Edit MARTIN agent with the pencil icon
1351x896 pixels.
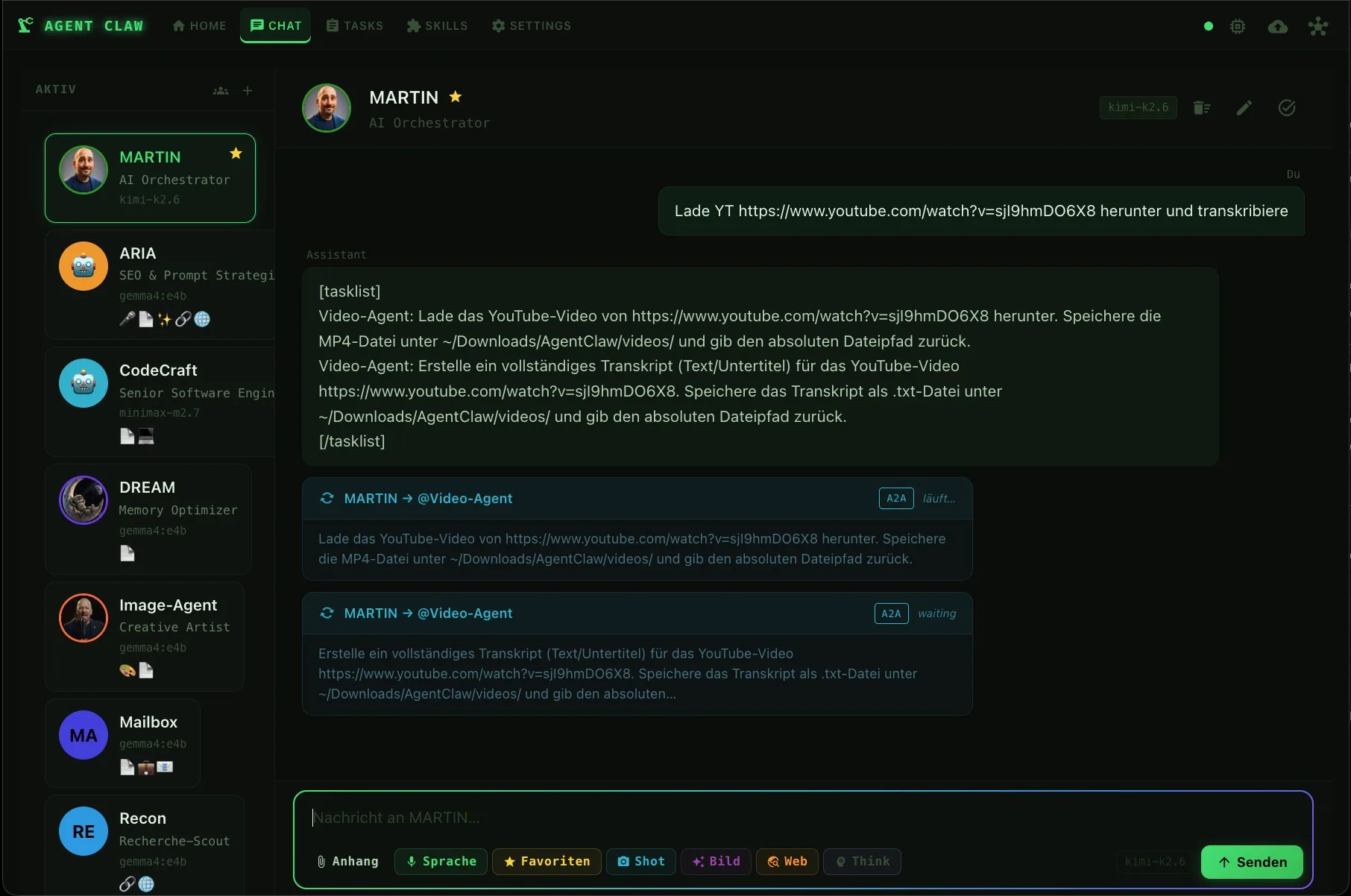coord(1244,107)
